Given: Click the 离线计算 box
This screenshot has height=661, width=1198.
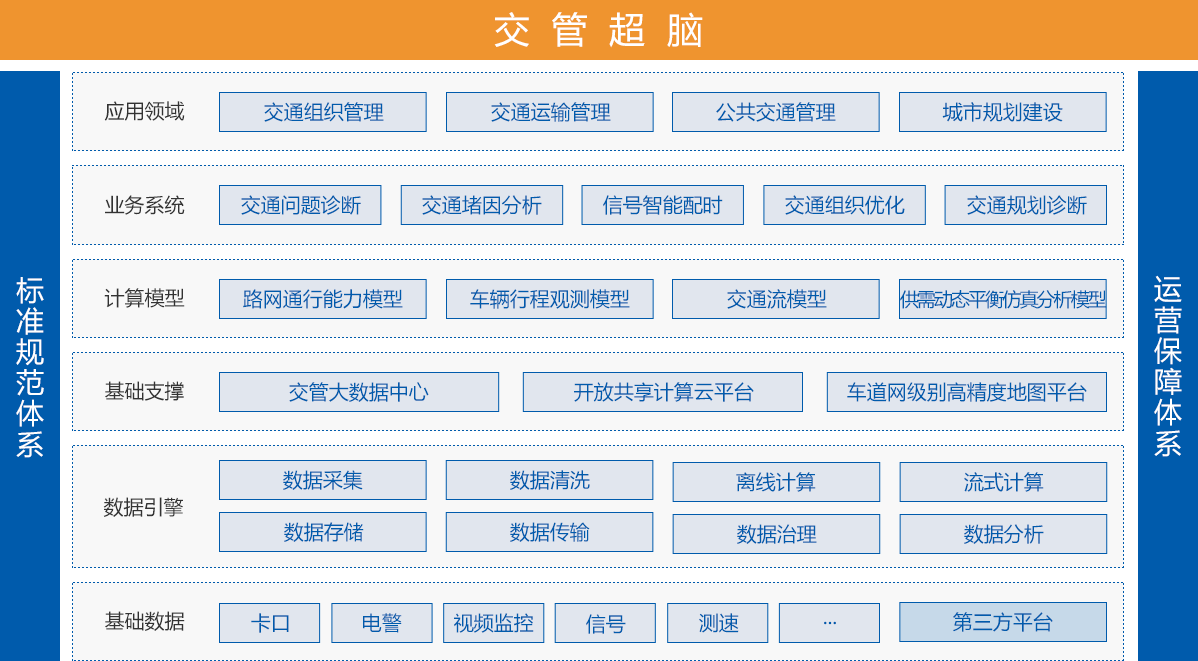Looking at the screenshot, I should [775, 482].
